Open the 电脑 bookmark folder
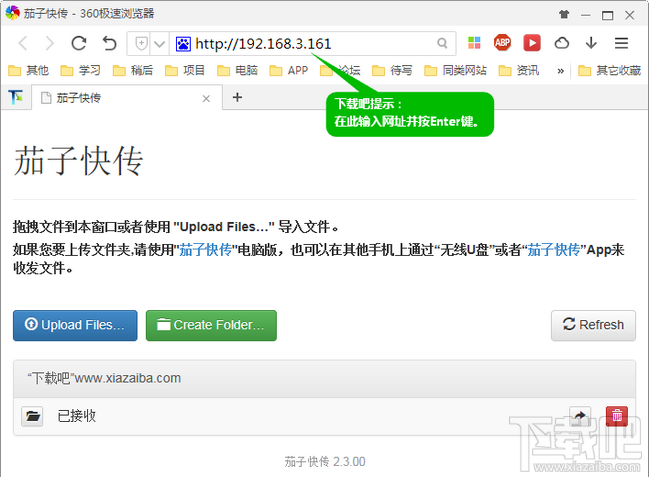This screenshot has height=477, width=649. (x=237, y=70)
